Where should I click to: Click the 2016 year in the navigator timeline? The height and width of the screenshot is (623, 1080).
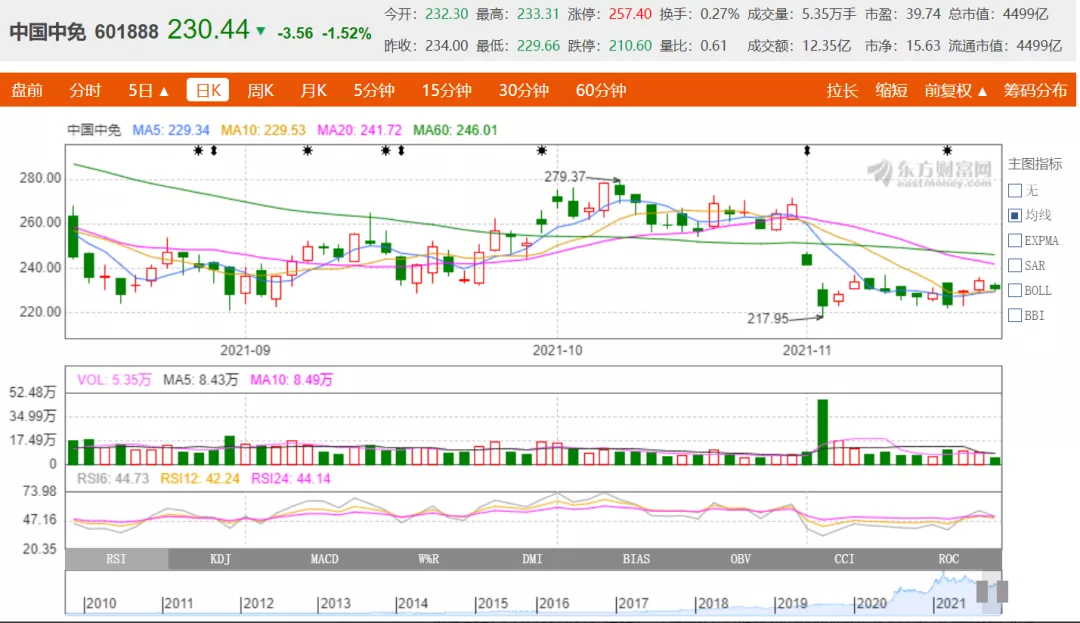tap(554, 604)
